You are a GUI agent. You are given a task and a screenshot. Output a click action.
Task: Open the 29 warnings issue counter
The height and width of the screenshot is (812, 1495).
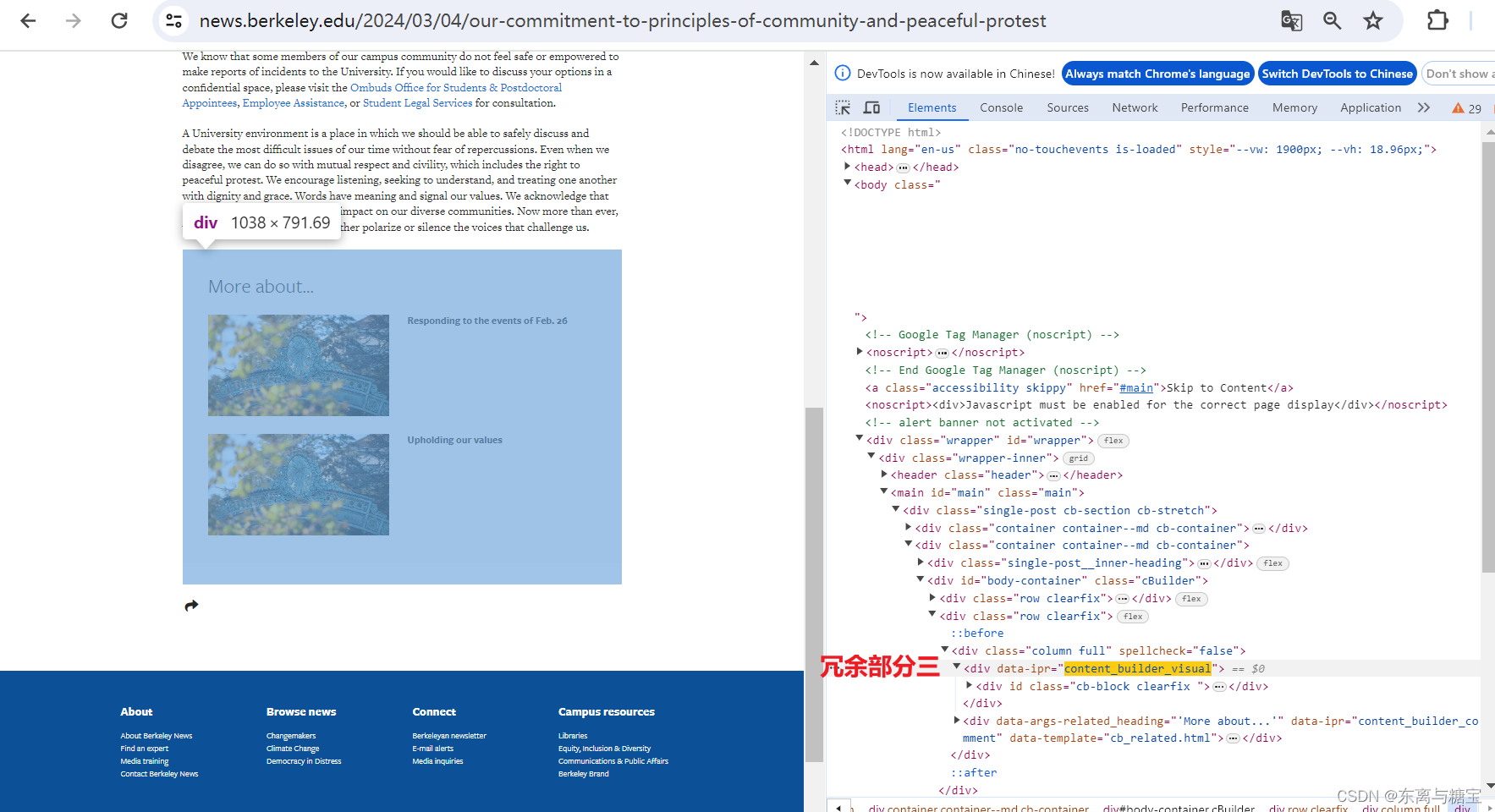[x=1466, y=108]
